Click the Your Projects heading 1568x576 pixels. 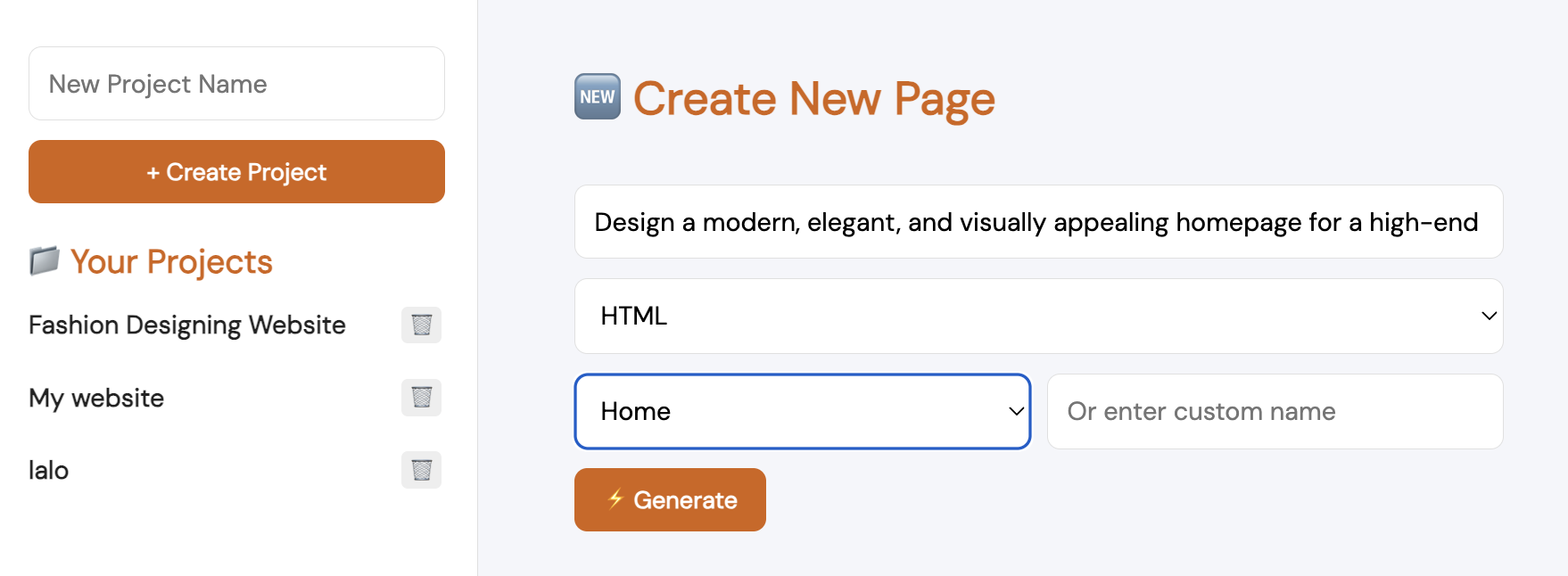171,261
